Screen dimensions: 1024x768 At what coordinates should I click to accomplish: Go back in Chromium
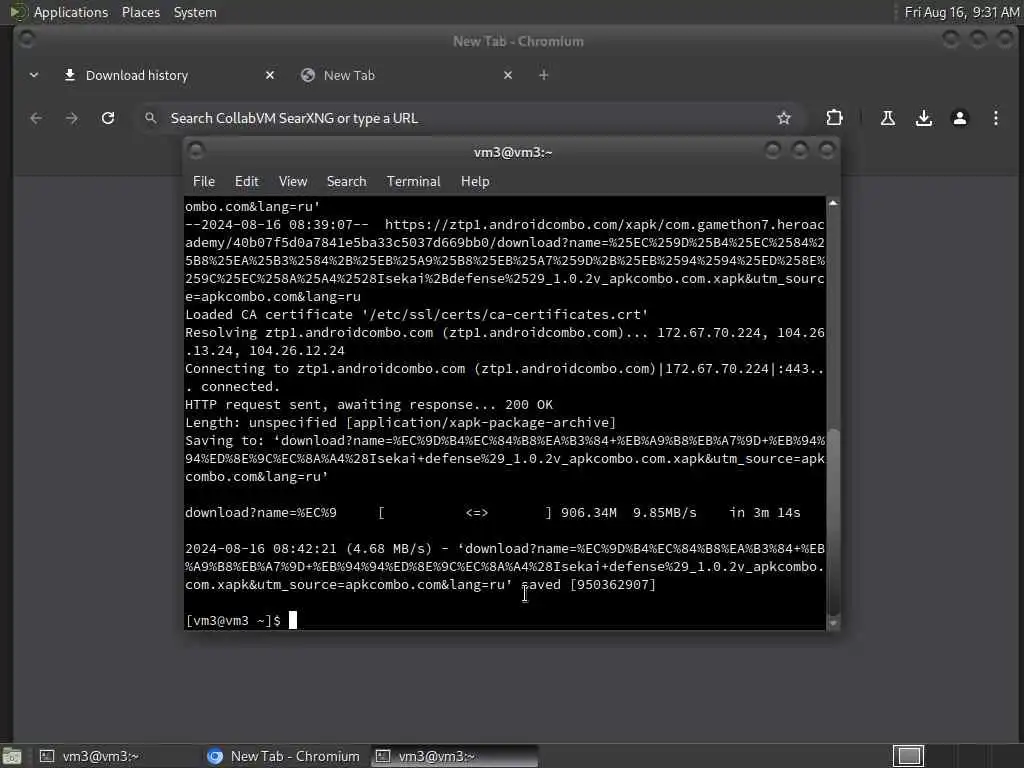36,118
